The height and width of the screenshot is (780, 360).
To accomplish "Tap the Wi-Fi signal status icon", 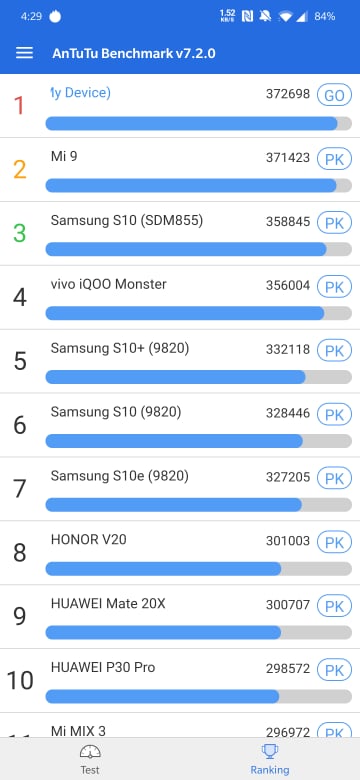I will [x=285, y=16].
